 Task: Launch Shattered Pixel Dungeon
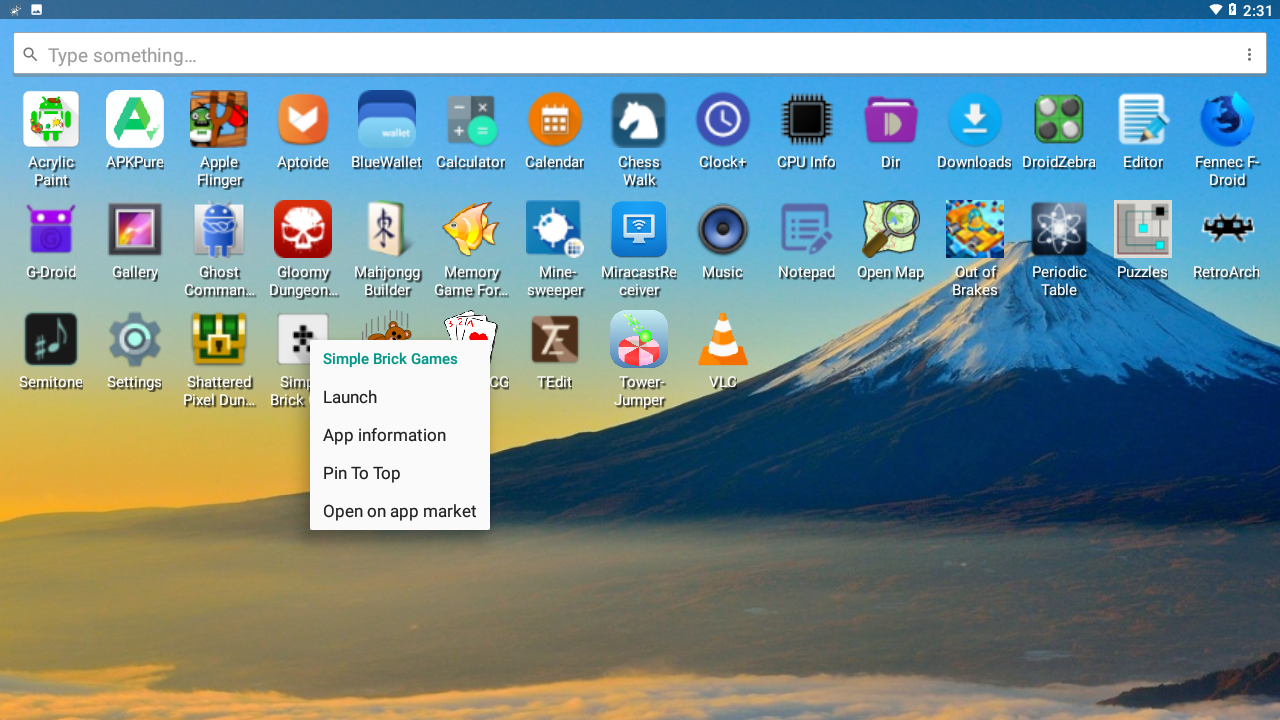(x=219, y=340)
